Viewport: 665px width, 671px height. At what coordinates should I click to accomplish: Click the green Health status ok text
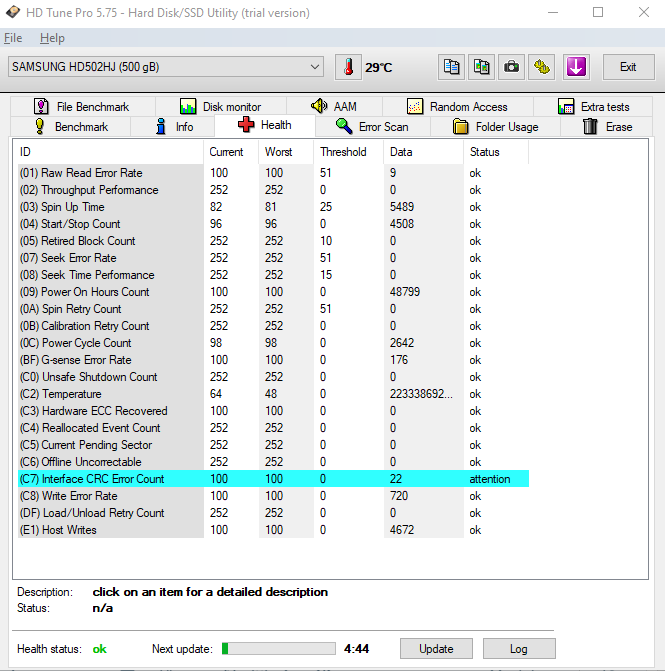tap(99, 649)
